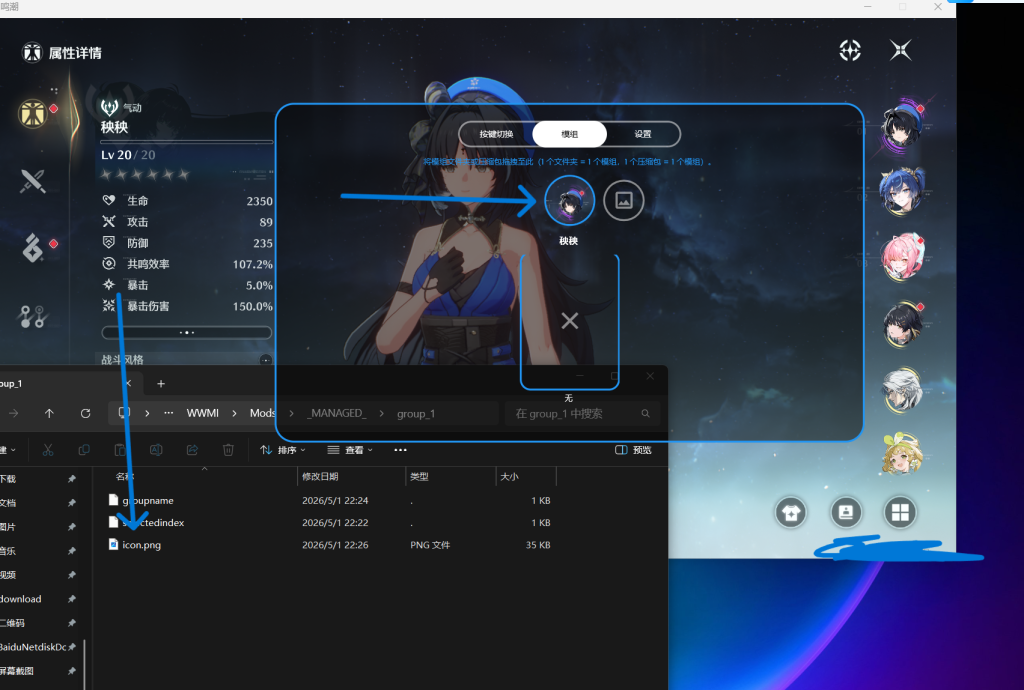Click the 生命 stat row
1024x690 pixels.
pyautogui.click(x=187, y=200)
